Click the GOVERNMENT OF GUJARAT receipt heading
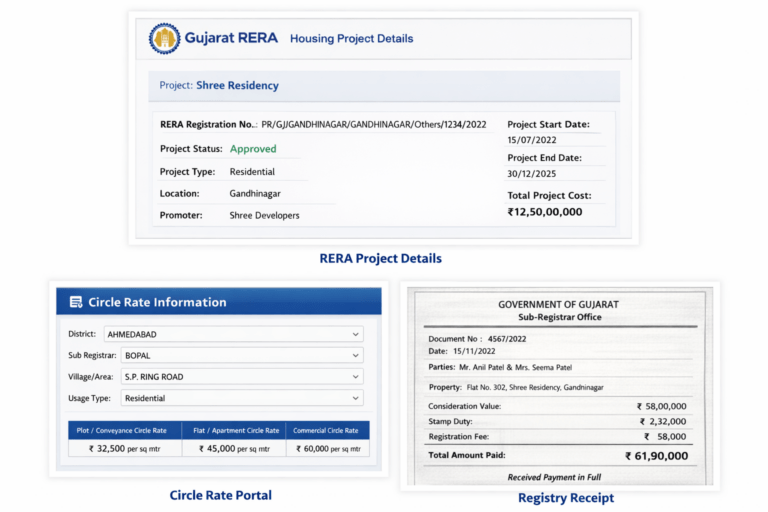768x512 pixels. pos(558,304)
